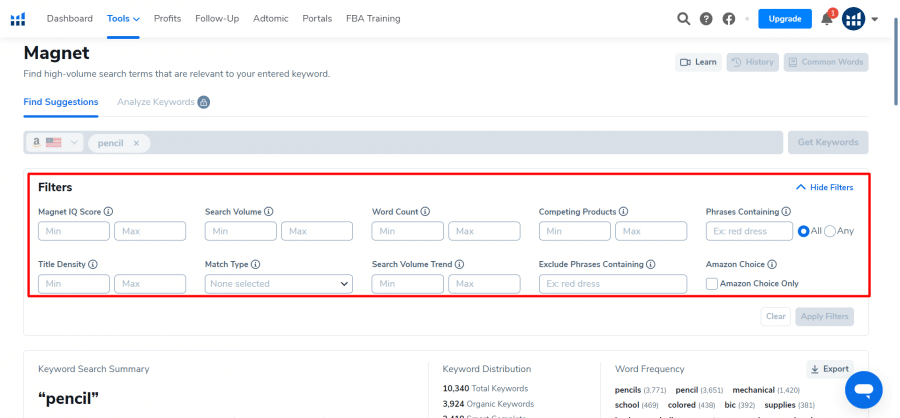Click the Get Keywords button
Viewport: 900px width, 418px height.
tap(828, 142)
